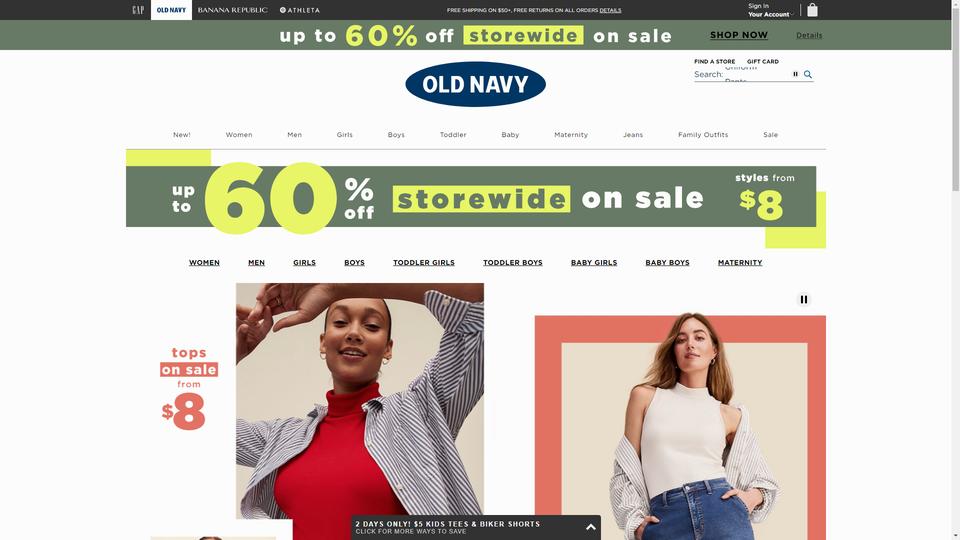Open the Women navigation menu
960x540 pixels.
coord(239,135)
